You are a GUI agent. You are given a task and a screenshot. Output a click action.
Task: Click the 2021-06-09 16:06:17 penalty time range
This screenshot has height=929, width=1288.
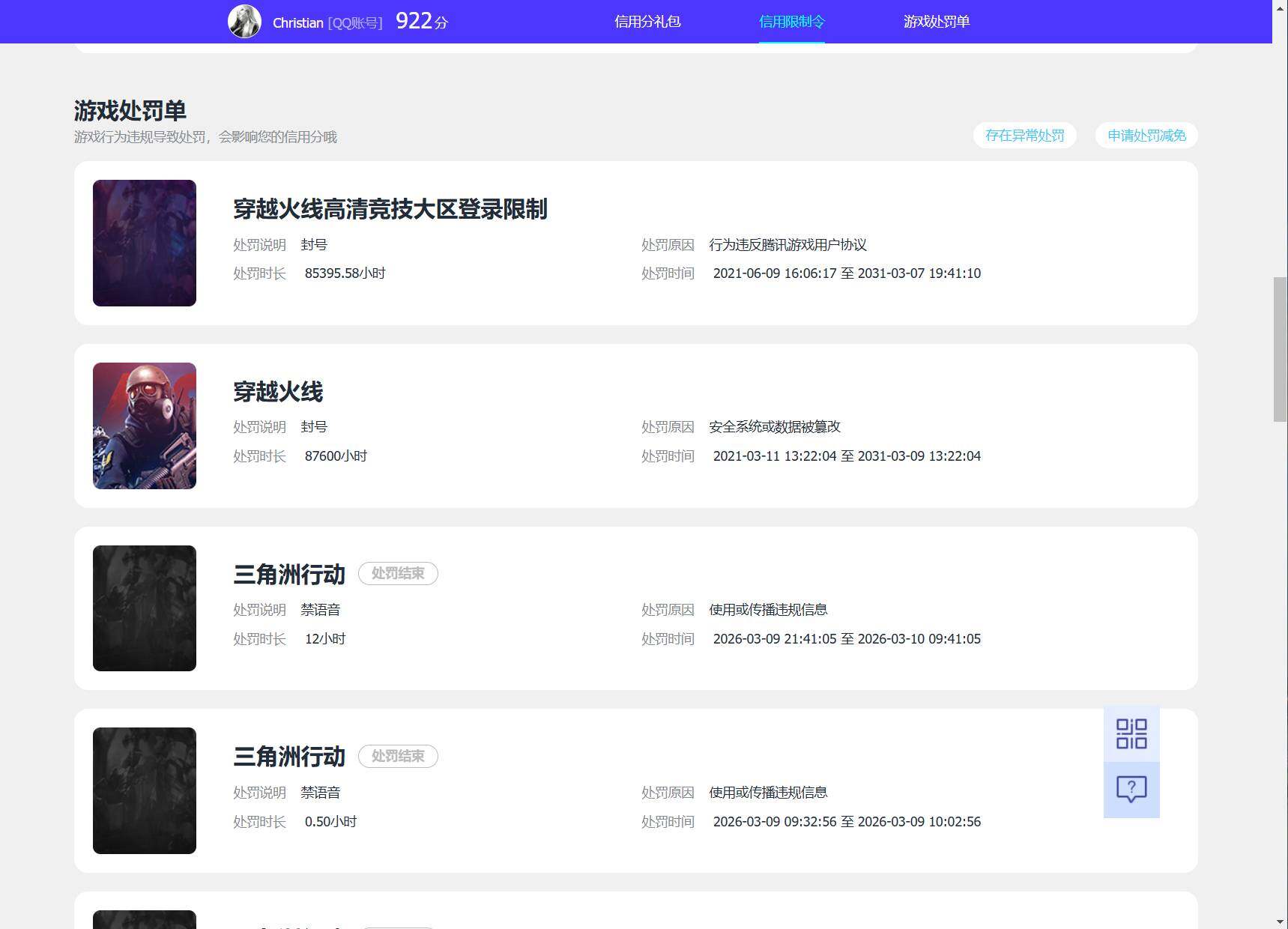coord(847,273)
